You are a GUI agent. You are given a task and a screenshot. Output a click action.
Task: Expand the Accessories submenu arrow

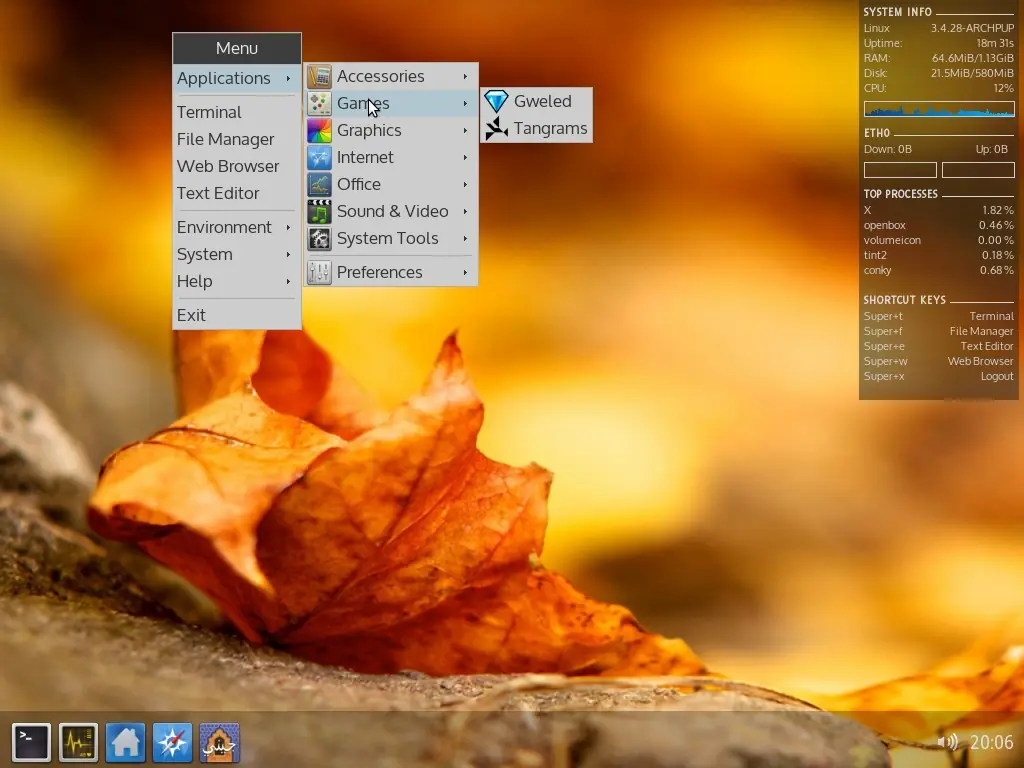coord(465,76)
